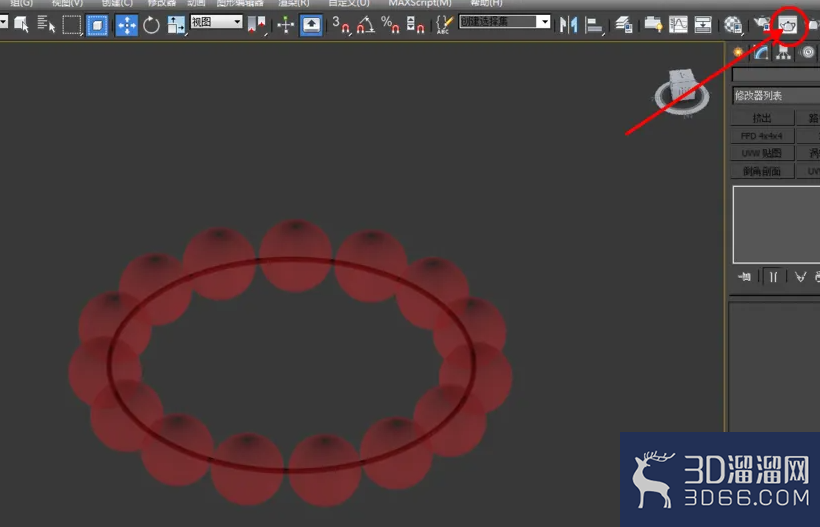Open the selection filter dropdown arrow

[x=4, y=22]
